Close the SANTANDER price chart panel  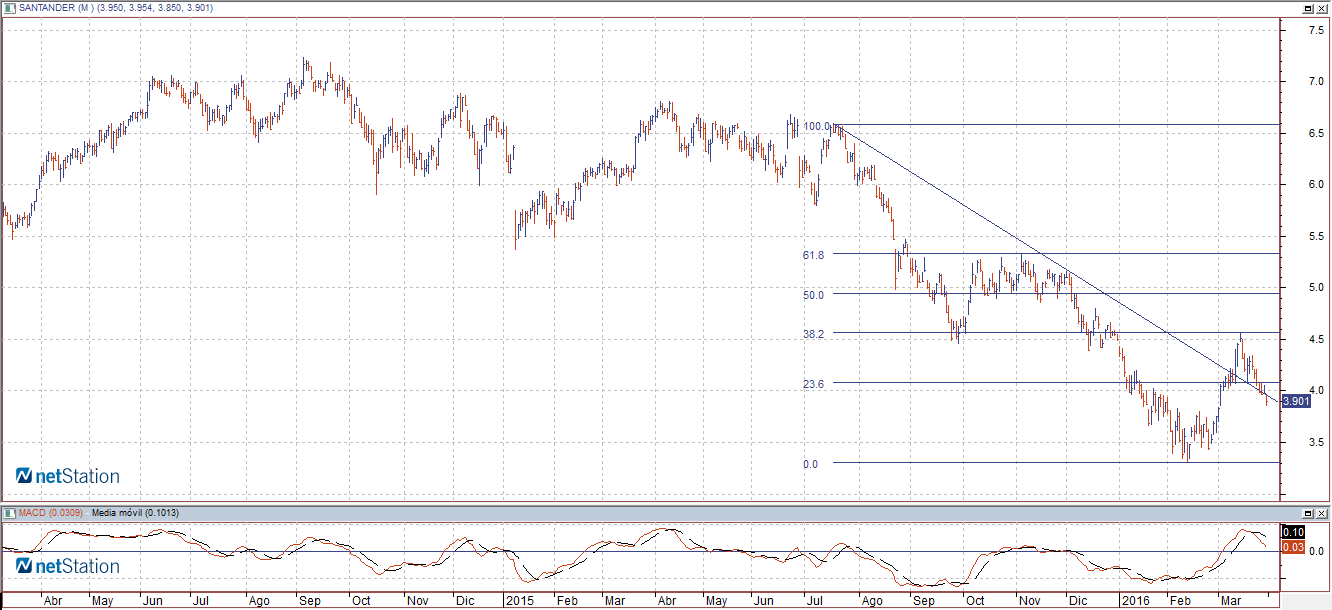(1322, 8)
